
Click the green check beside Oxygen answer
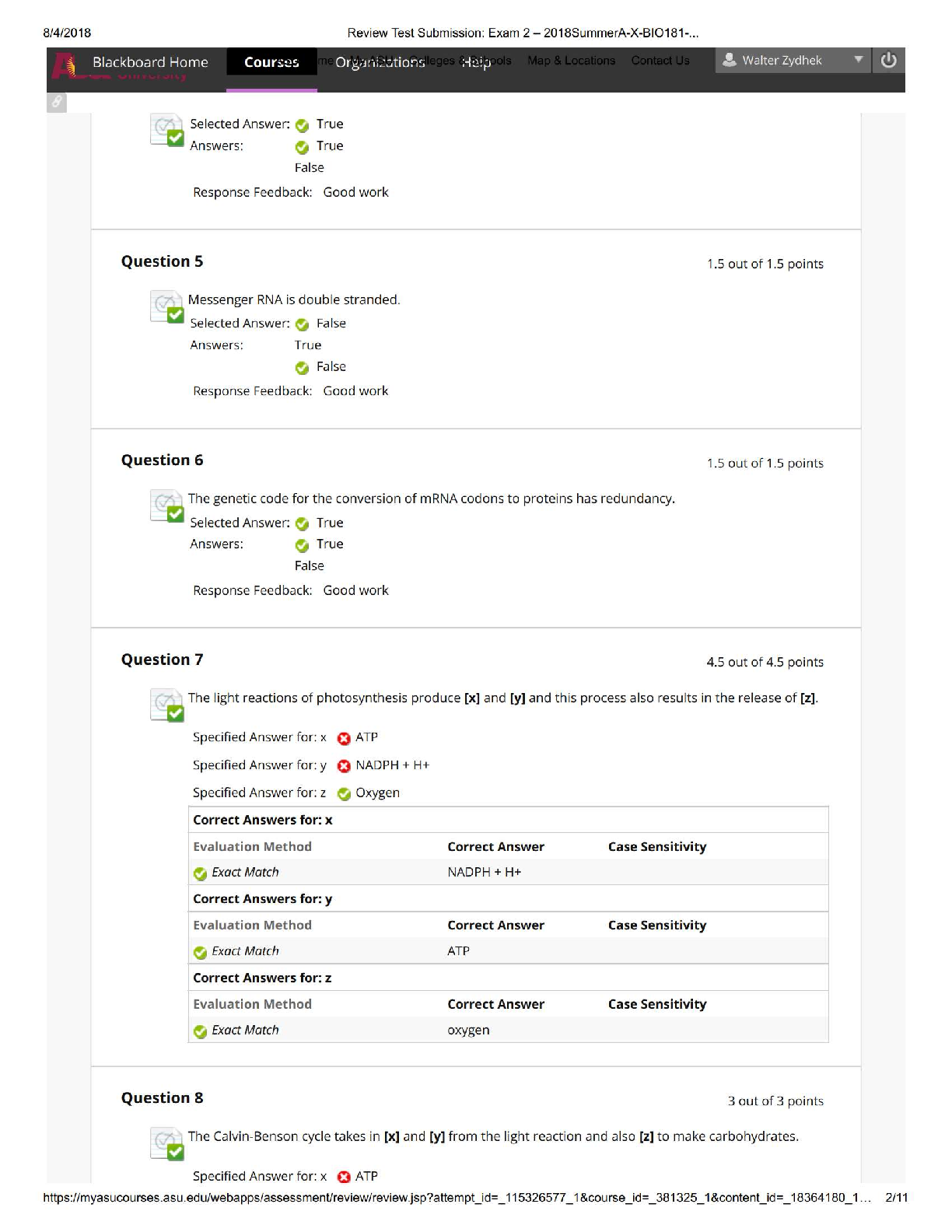[344, 794]
